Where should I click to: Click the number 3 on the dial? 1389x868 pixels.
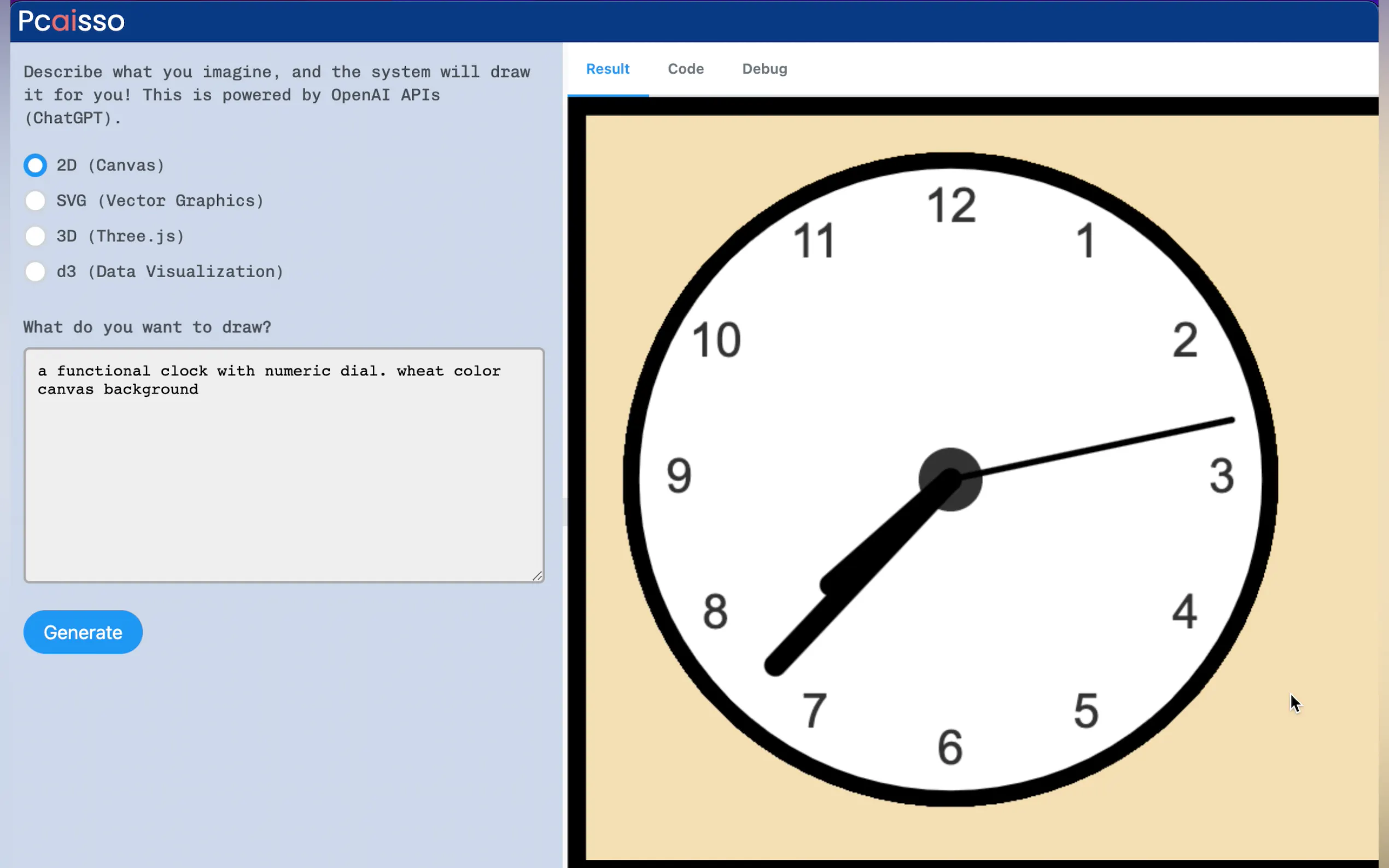click(x=1221, y=476)
